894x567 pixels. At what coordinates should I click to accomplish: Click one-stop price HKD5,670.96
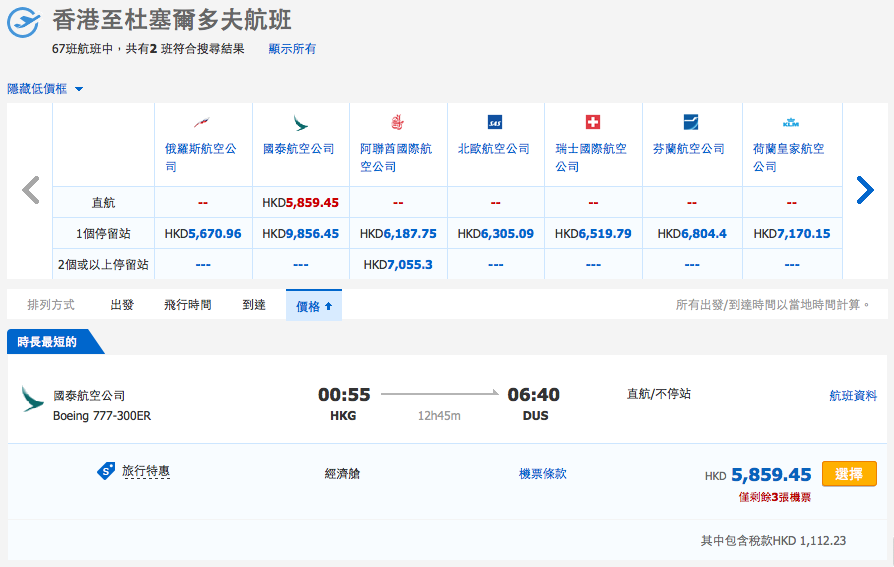[203, 233]
